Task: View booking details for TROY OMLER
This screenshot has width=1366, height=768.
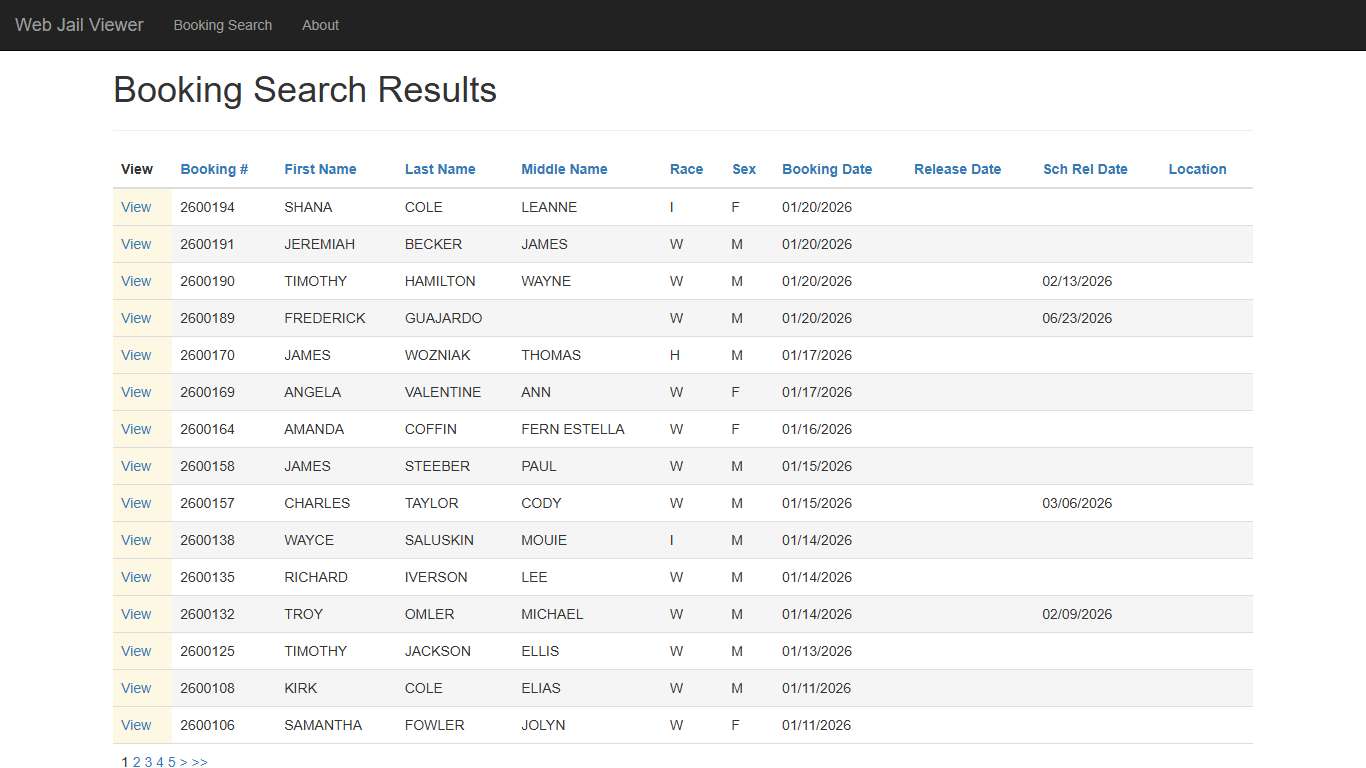Action: [136, 614]
